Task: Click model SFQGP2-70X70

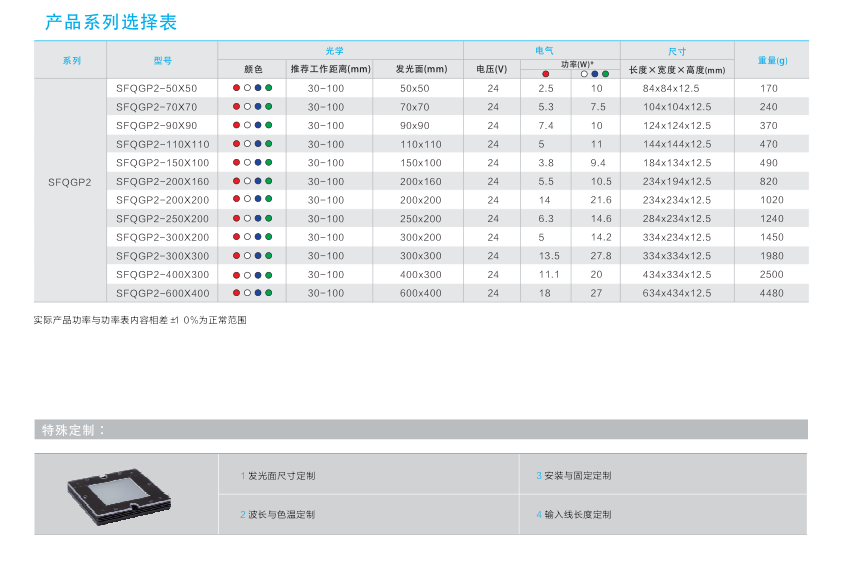Action: pyautogui.click(x=156, y=107)
